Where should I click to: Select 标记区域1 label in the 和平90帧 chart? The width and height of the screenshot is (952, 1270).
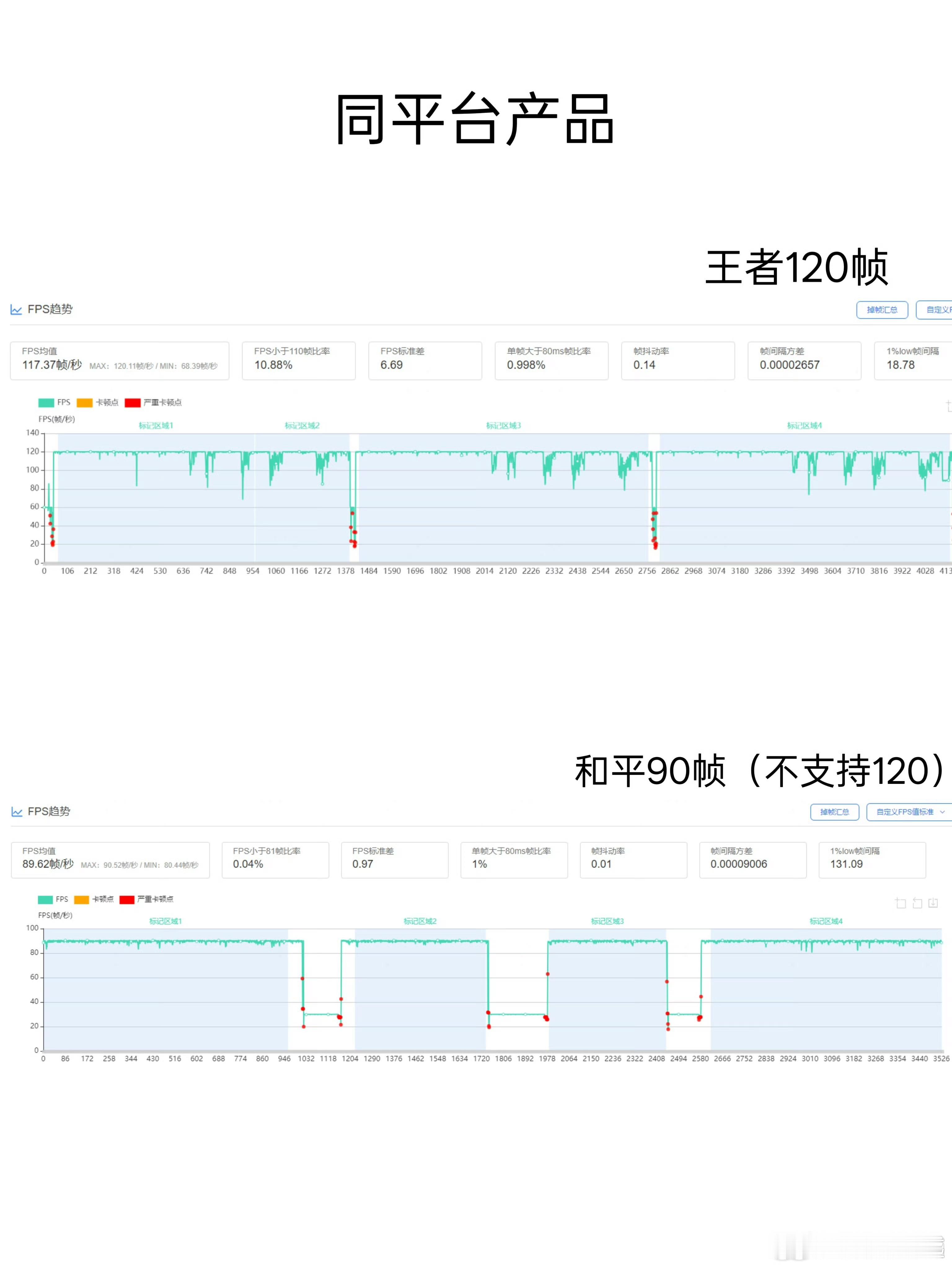click(x=165, y=921)
